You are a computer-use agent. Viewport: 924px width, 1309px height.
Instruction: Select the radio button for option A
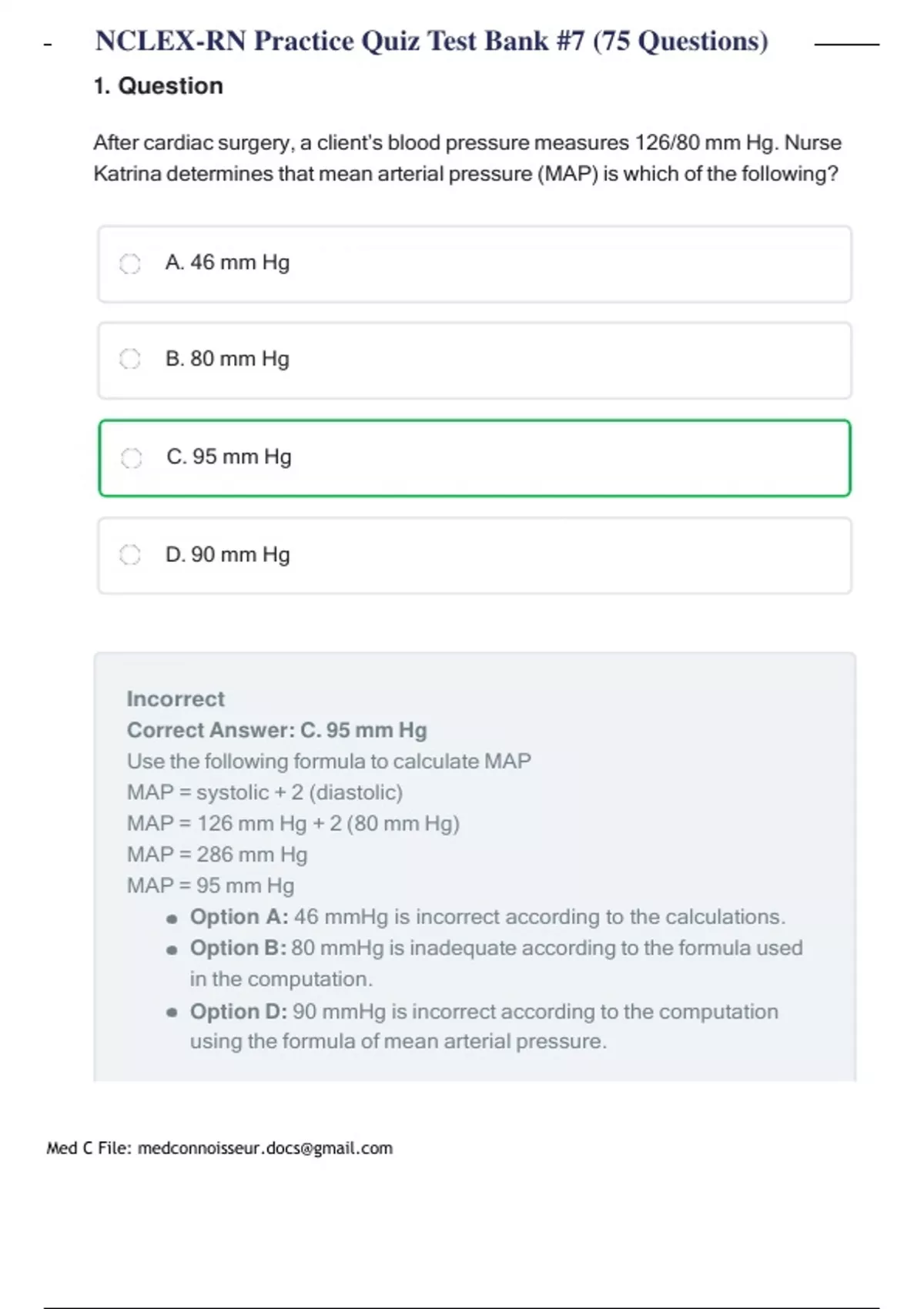tap(130, 264)
